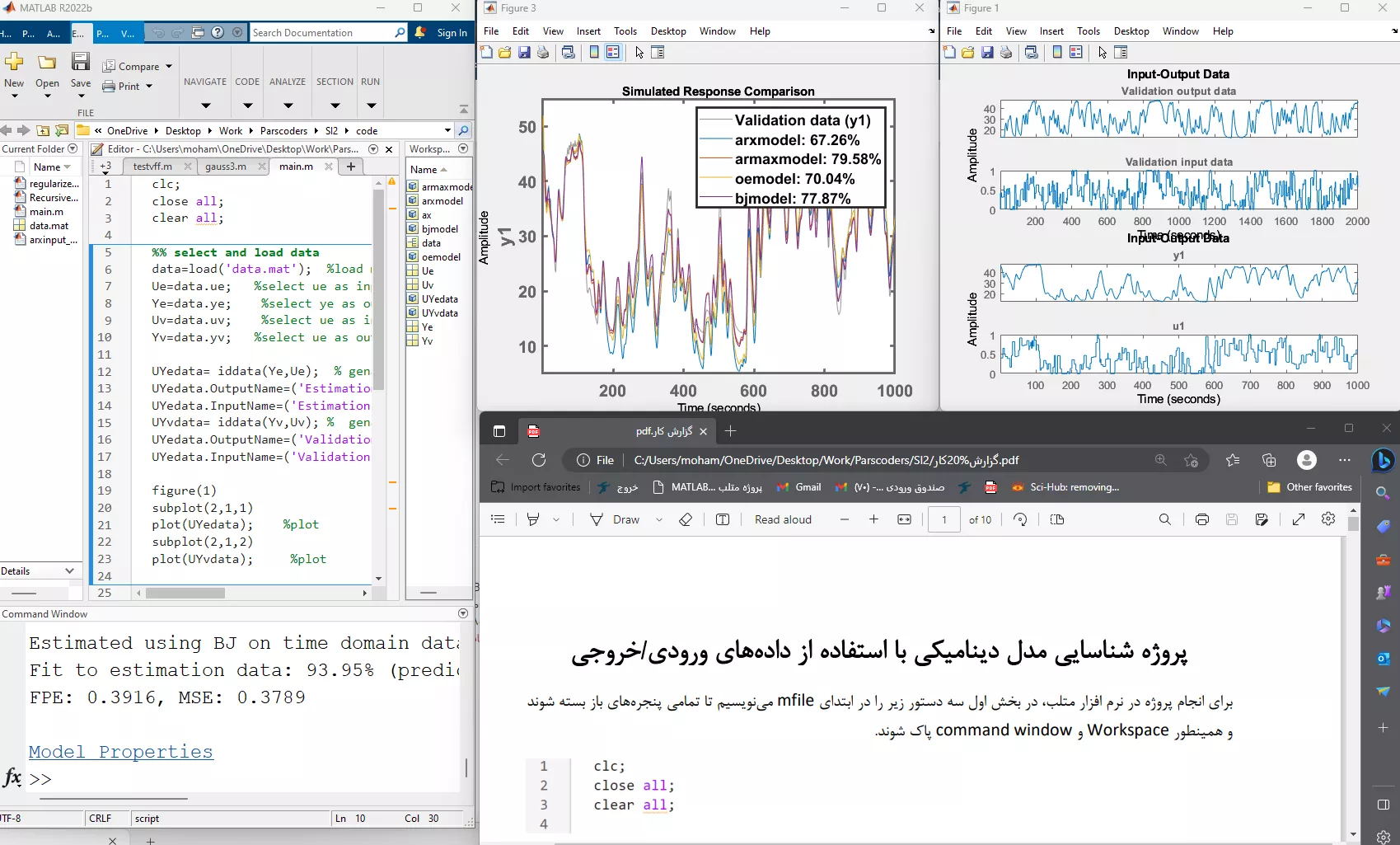Open the highlight tool options dropdown
The height and width of the screenshot is (845, 1400).
[x=556, y=519]
